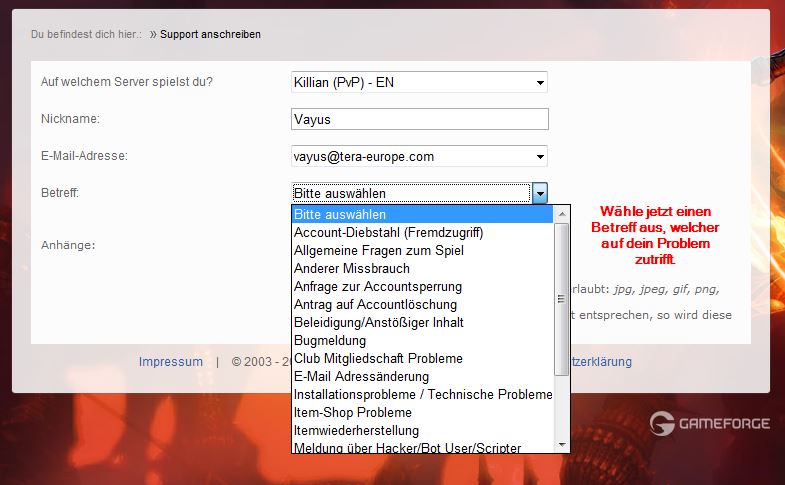Image resolution: width=785 pixels, height=485 pixels.
Task: Click the Nickname input field
Action: 419,119
